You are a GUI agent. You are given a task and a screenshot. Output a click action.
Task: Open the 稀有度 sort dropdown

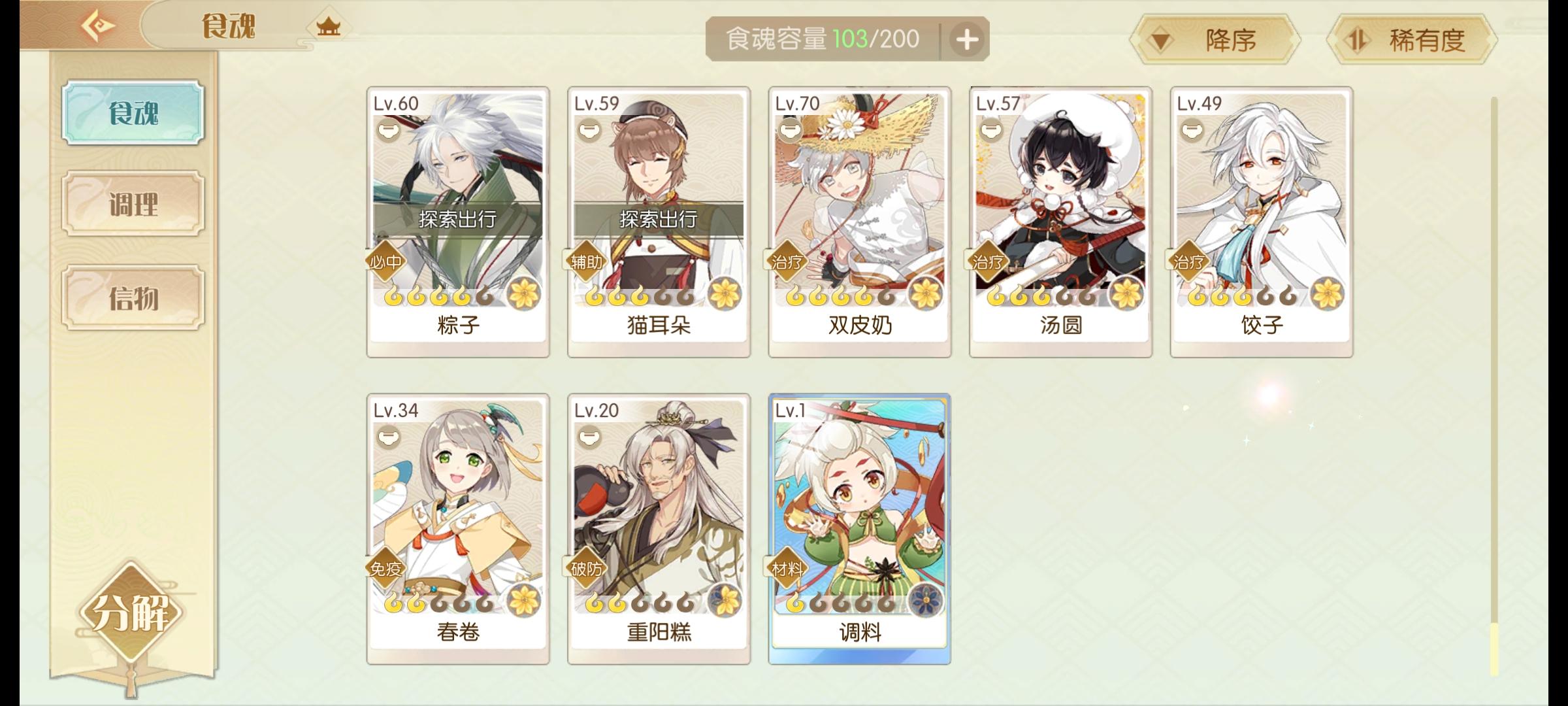1412,40
